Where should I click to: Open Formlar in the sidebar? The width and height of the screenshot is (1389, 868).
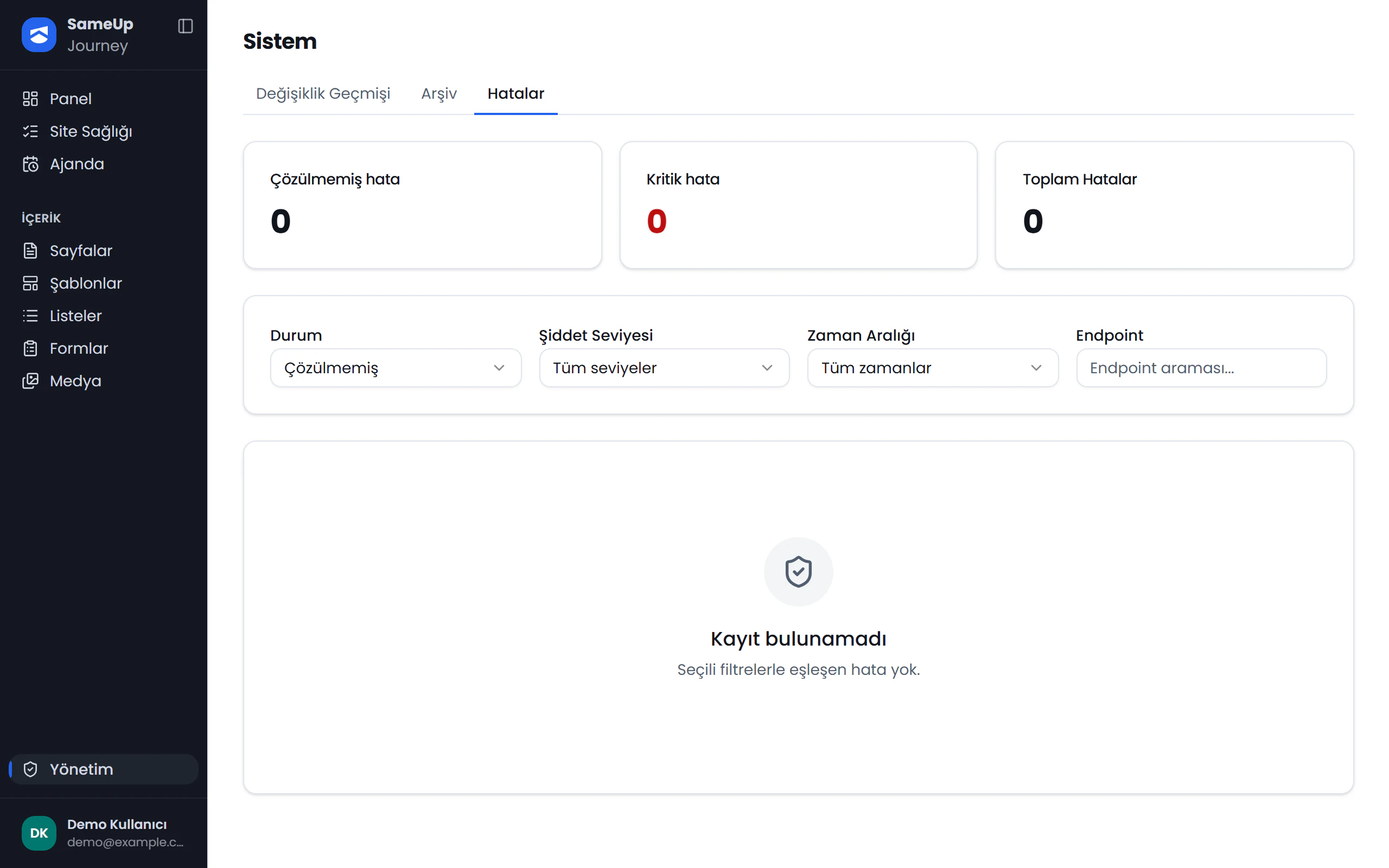[103, 348]
